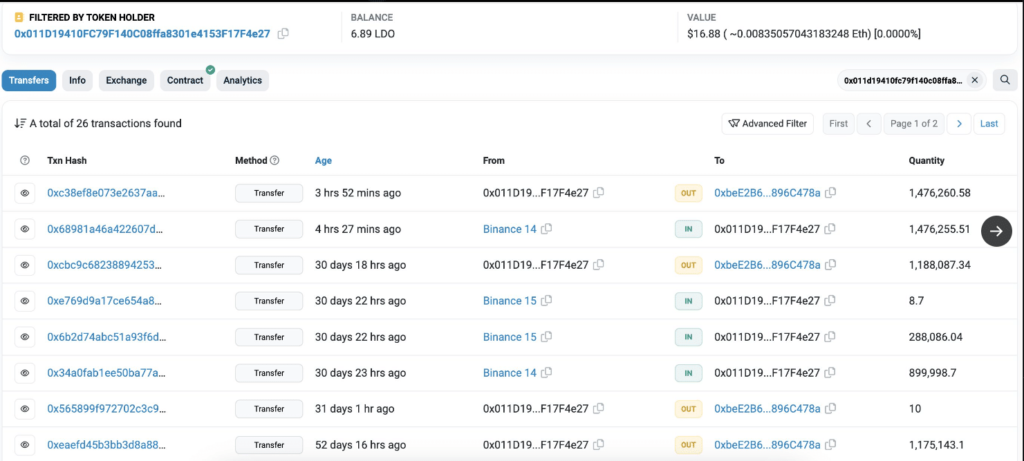Click the Method column help icon

[275, 160]
